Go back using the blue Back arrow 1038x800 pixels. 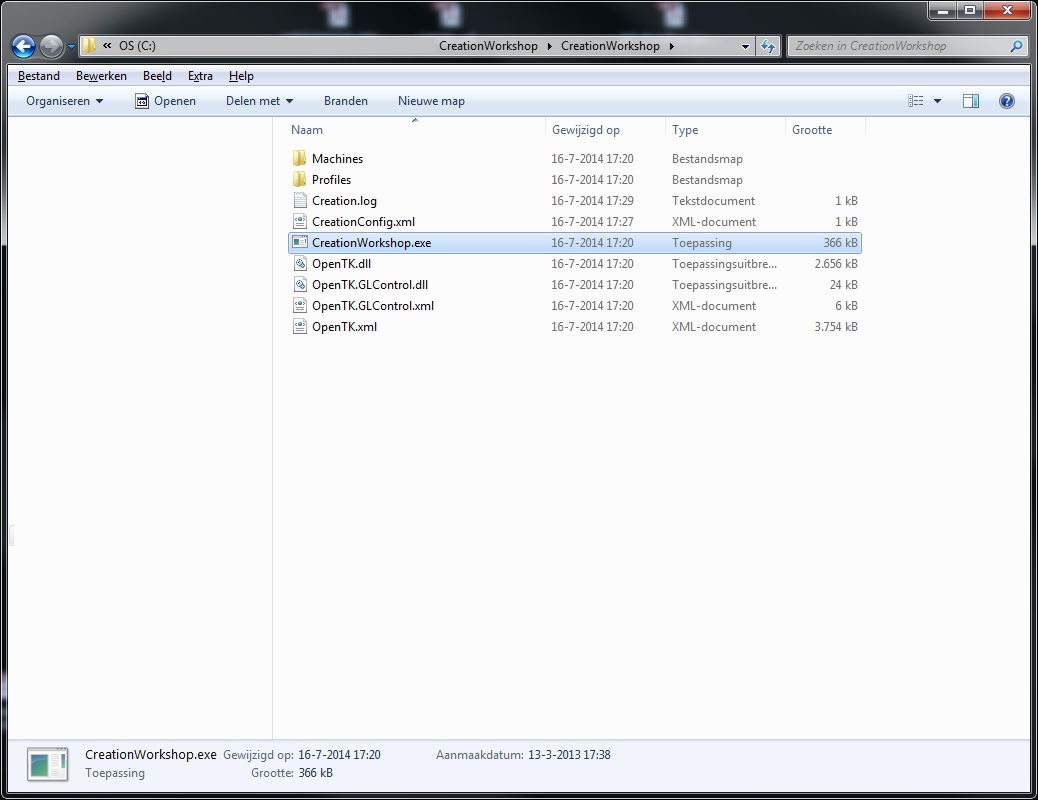(x=24, y=46)
